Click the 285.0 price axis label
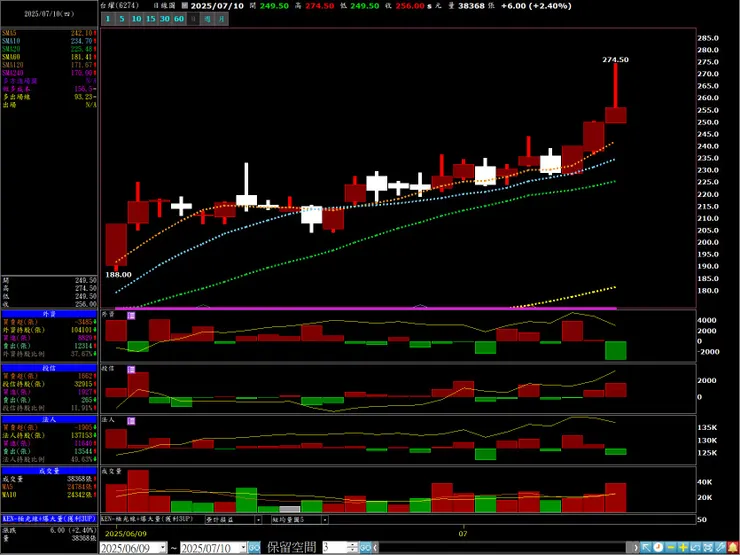This screenshot has height=555, width=740. tap(710, 38)
